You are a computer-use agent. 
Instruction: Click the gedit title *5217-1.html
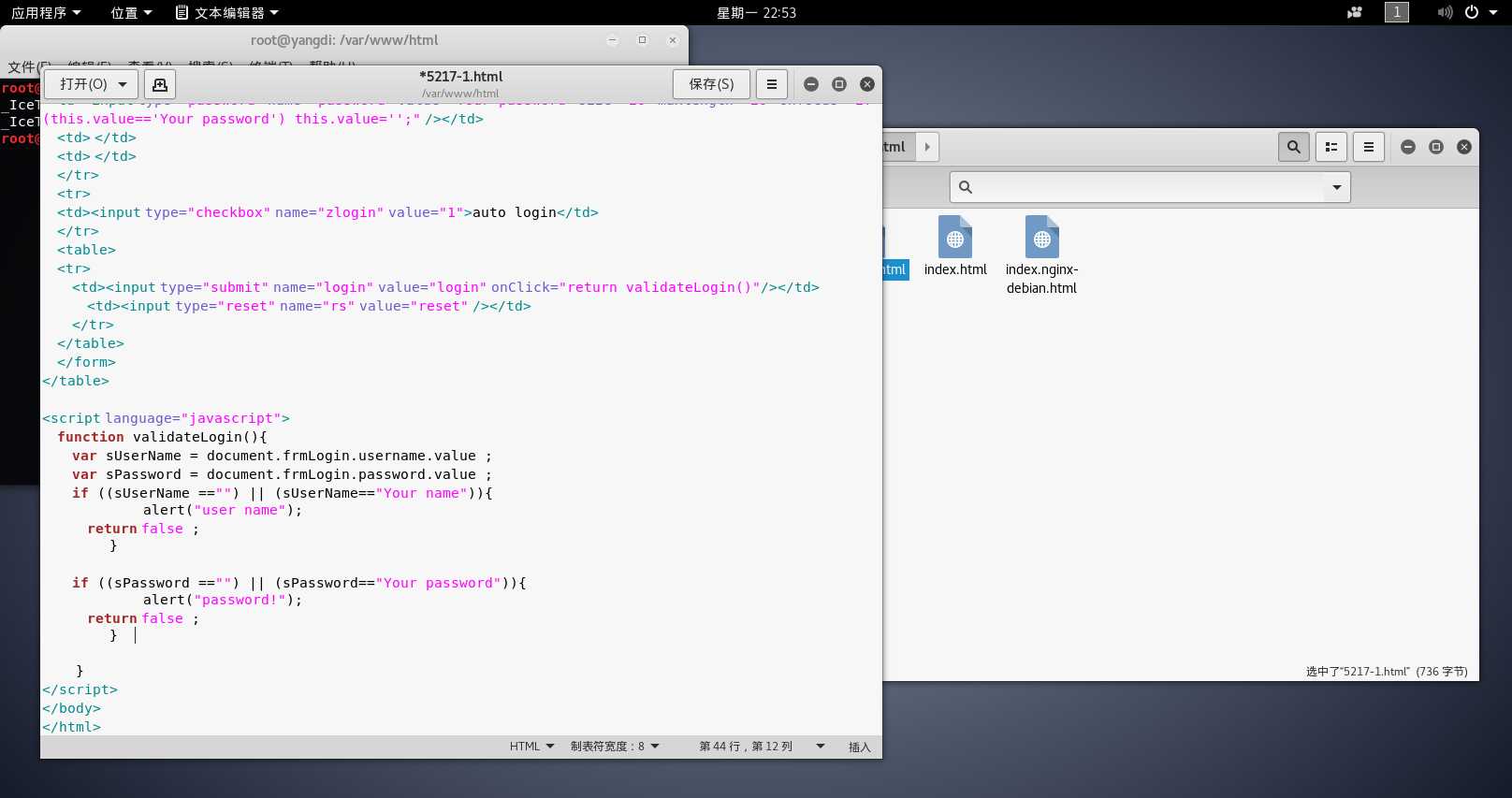[x=460, y=77]
